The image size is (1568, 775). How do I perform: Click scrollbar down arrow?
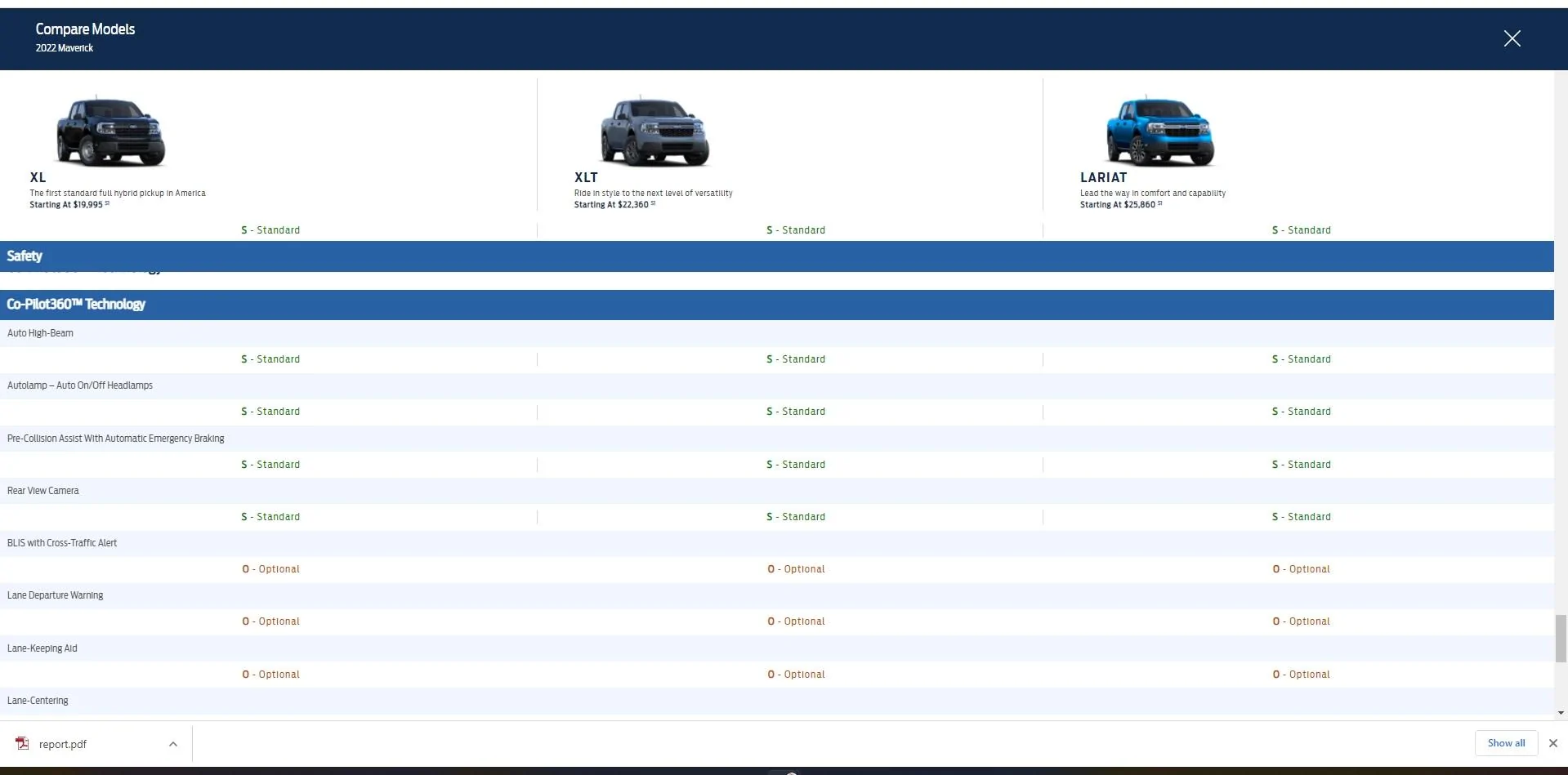(x=1561, y=713)
